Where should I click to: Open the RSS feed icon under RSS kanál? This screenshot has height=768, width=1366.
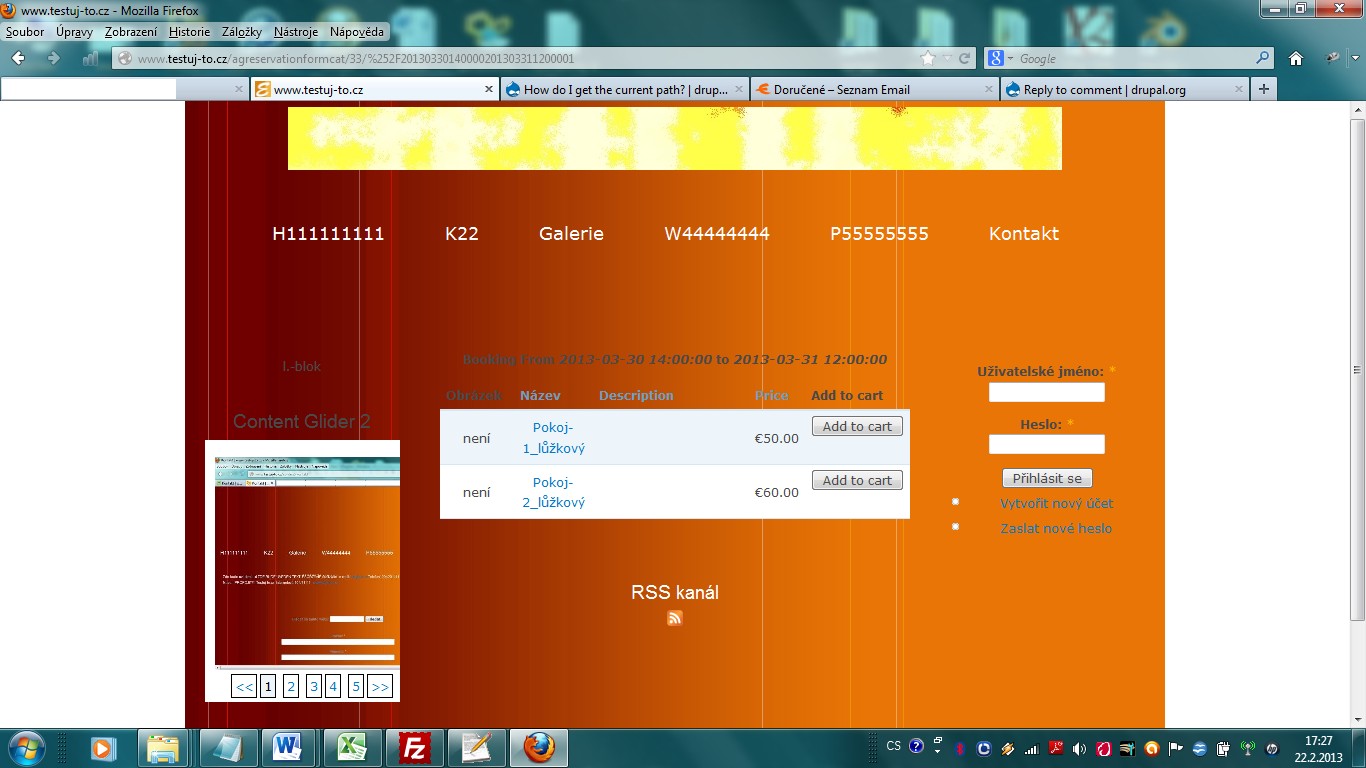(x=675, y=618)
